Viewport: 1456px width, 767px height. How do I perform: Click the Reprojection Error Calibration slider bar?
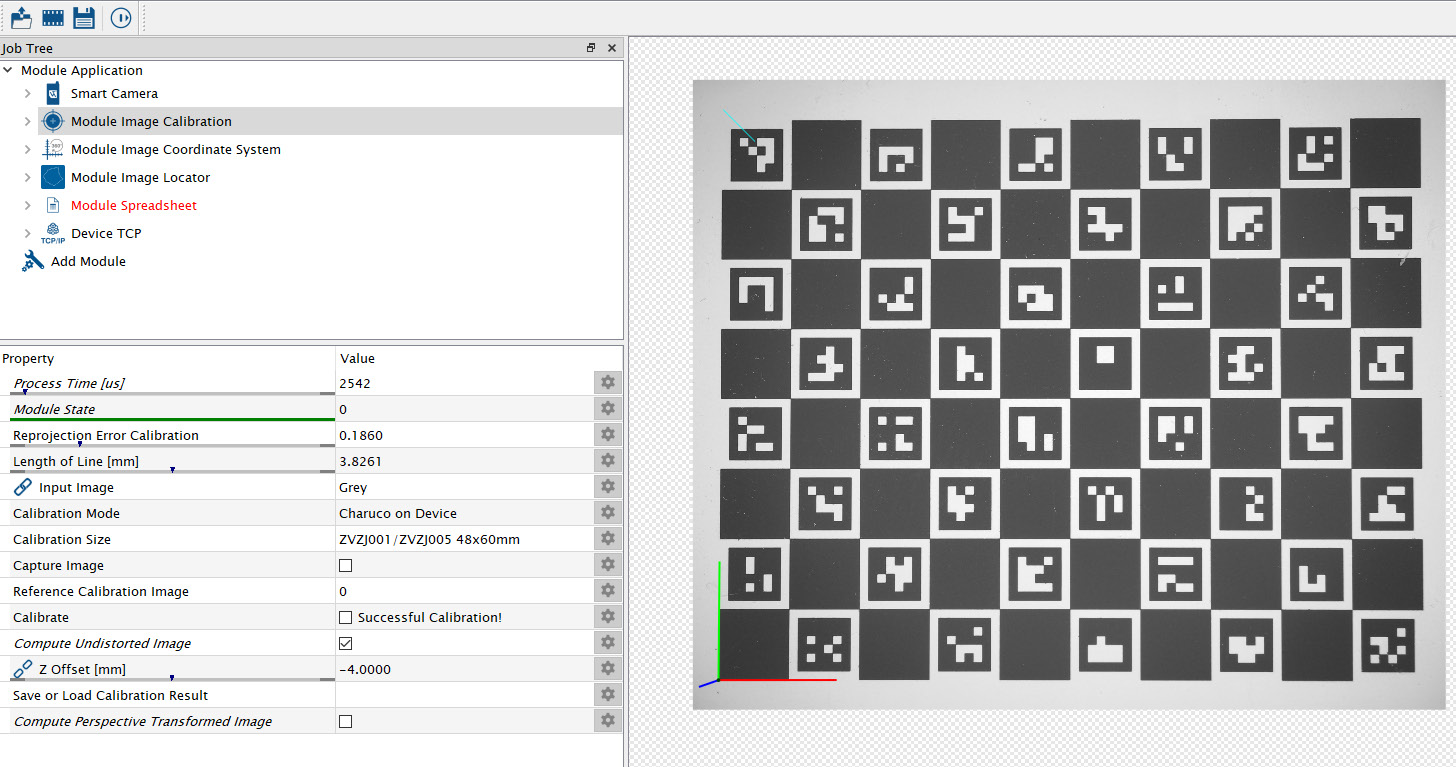pyautogui.click(x=172, y=446)
